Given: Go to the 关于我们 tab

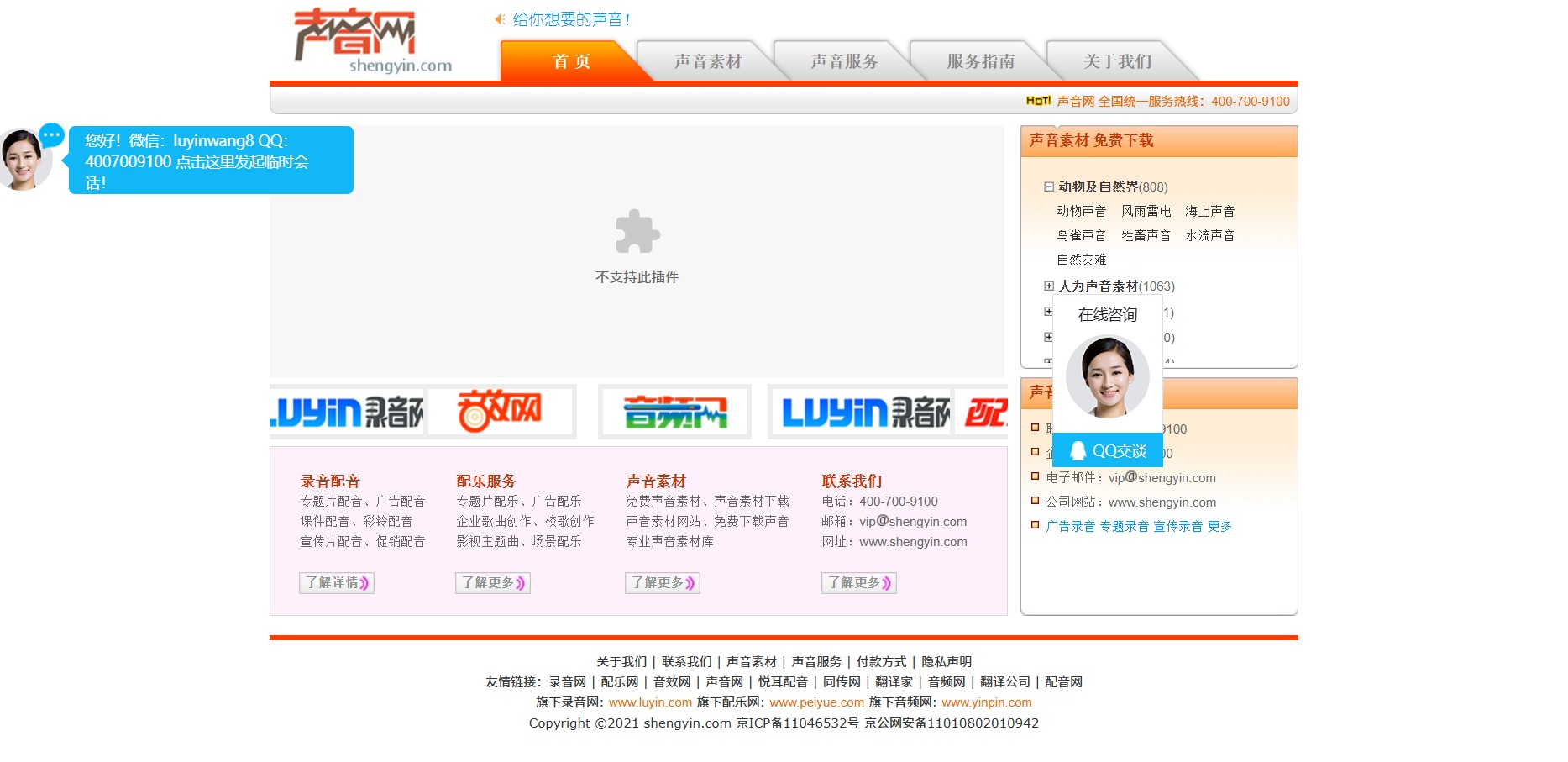Looking at the screenshot, I should 1116,61.
